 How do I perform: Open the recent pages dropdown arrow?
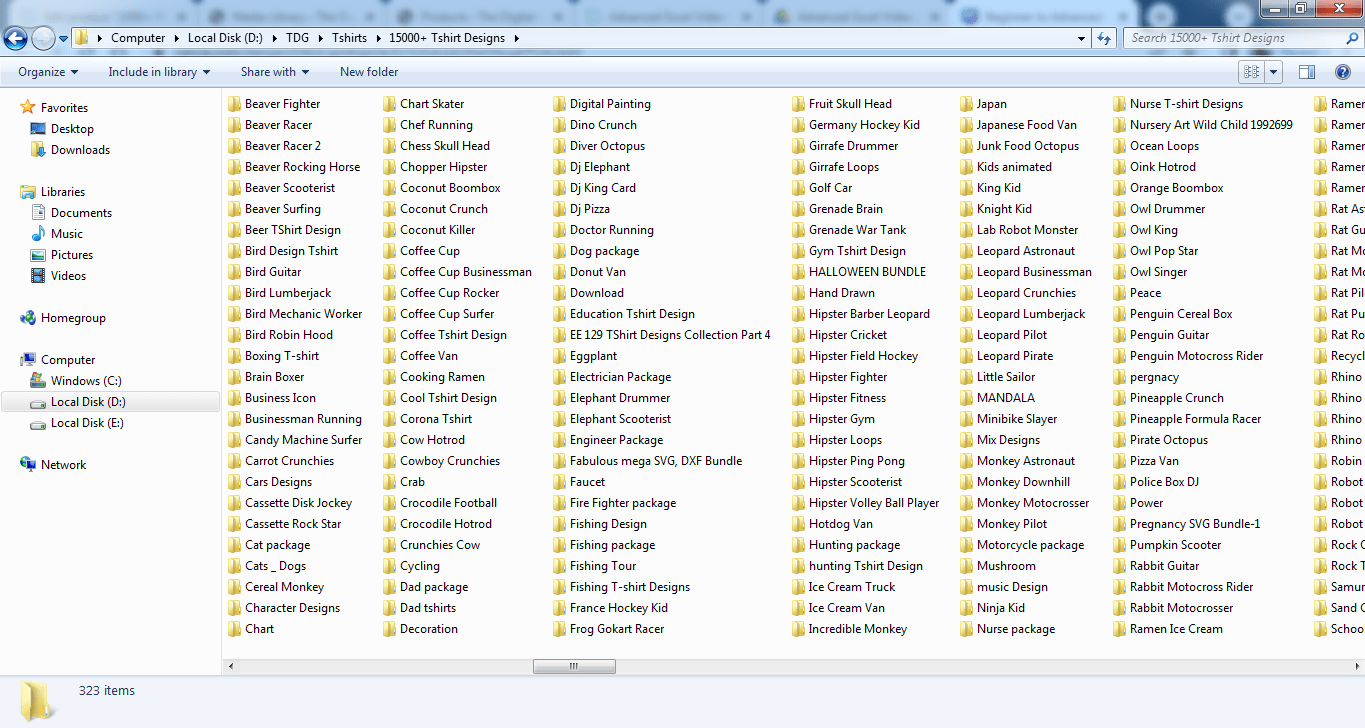63,39
